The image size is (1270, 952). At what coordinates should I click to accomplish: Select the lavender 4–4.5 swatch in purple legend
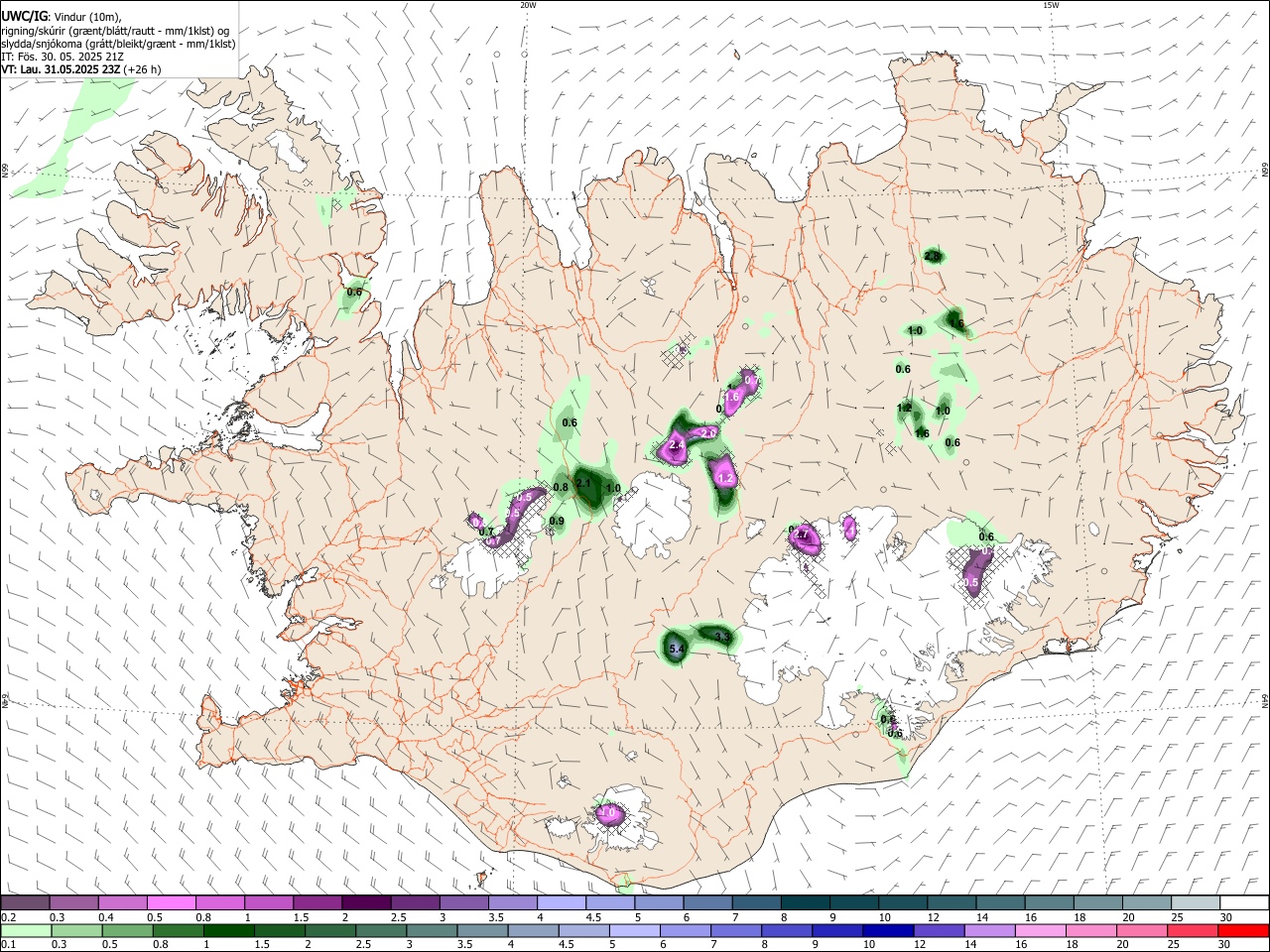pyautogui.click(x=561, y=902)
